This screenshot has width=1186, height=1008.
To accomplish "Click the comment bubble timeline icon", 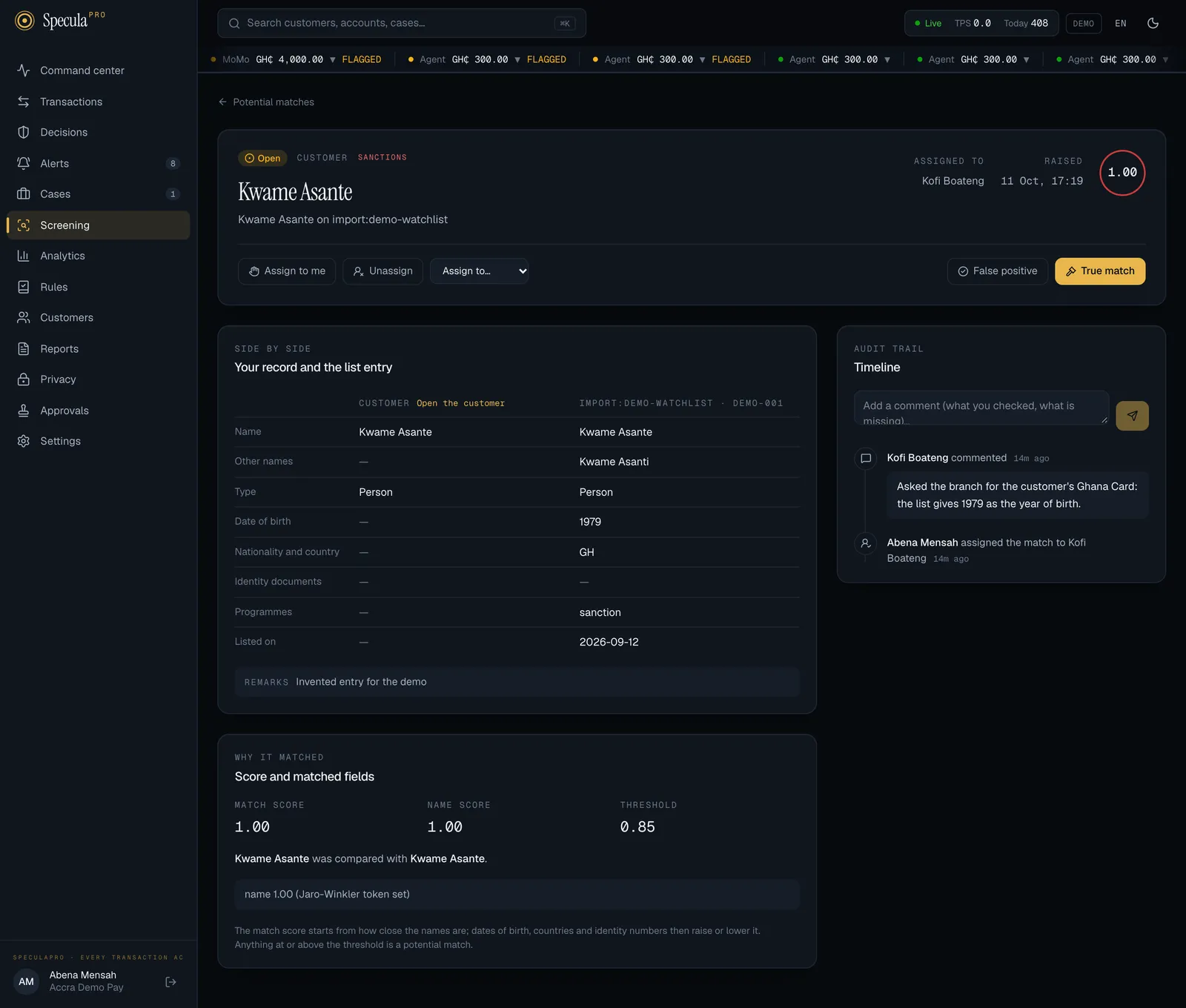I will (865, 458).
